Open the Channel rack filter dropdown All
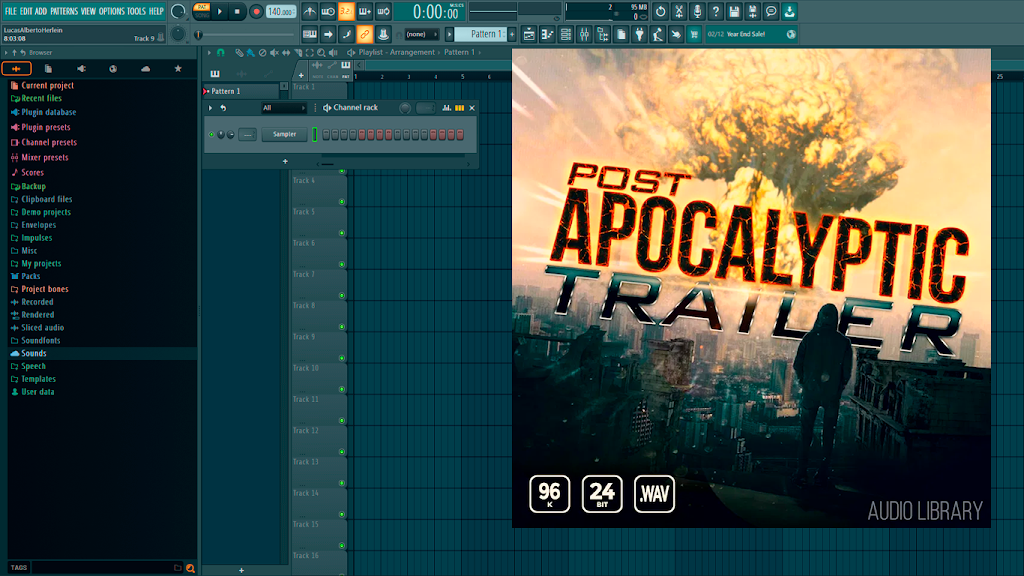The width and height of the screenshot is (1024, 576). pos(283,108)
